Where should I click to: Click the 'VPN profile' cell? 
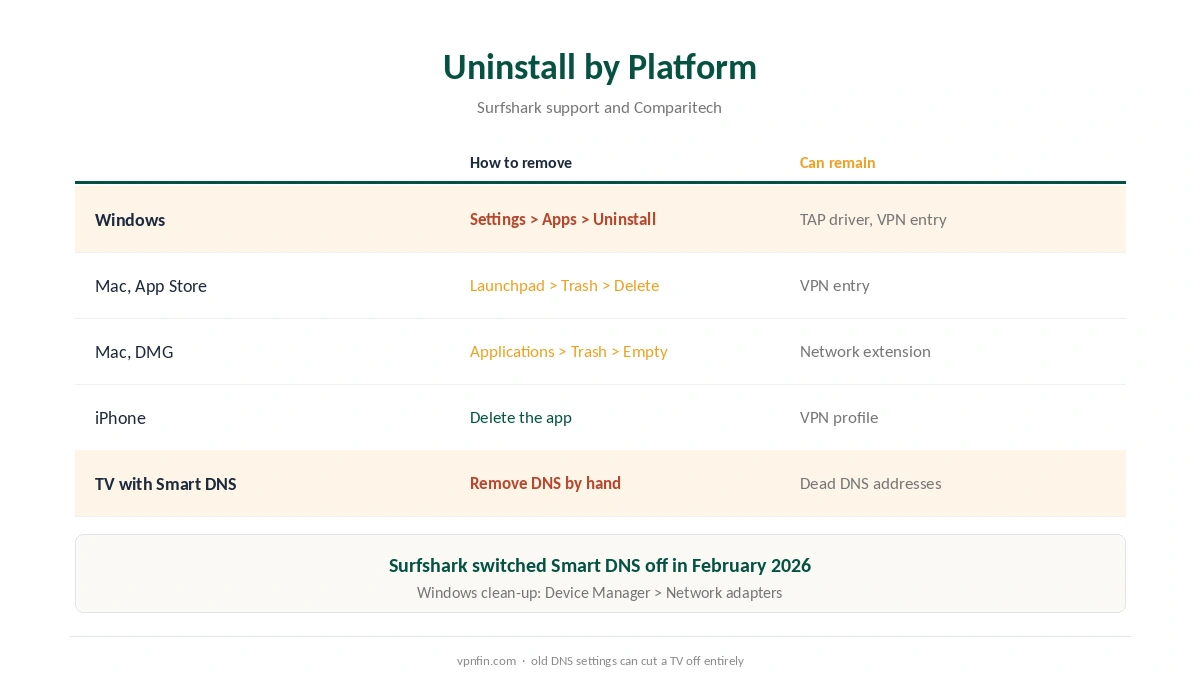pos(839,417)
